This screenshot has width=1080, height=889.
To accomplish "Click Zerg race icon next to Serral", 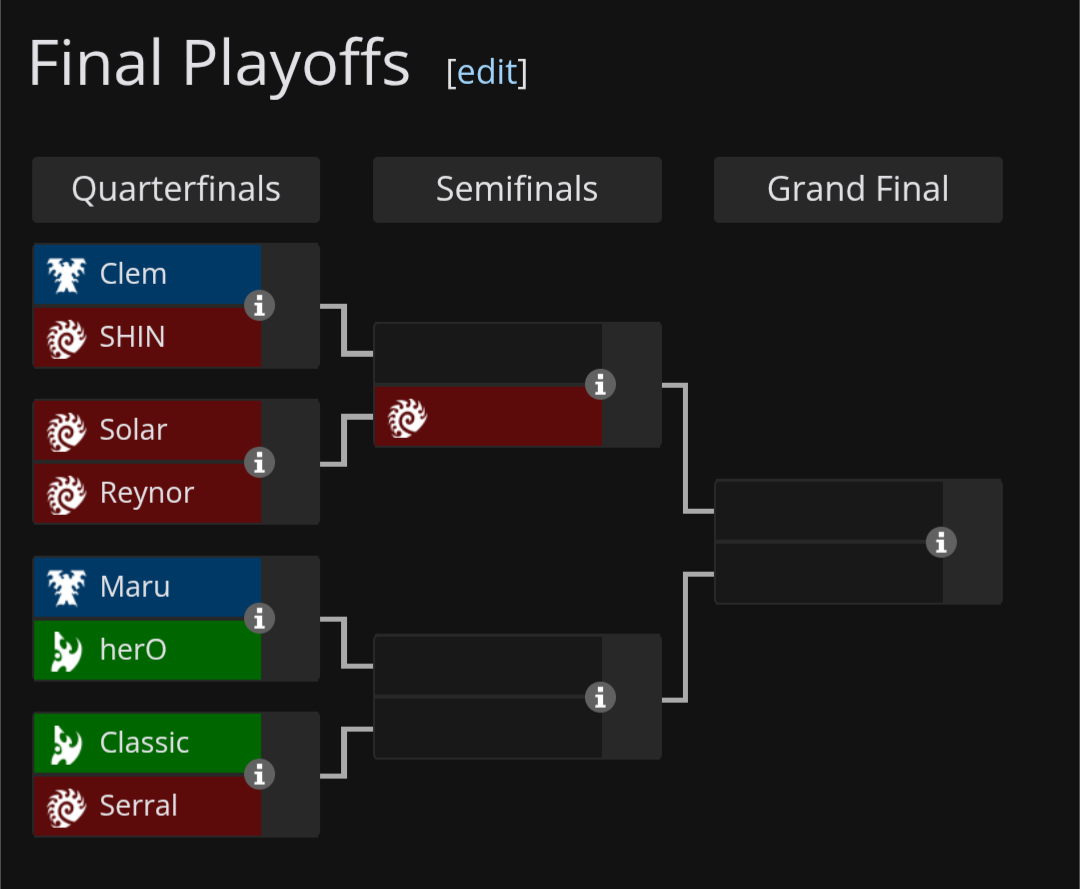I will (66, 806).
